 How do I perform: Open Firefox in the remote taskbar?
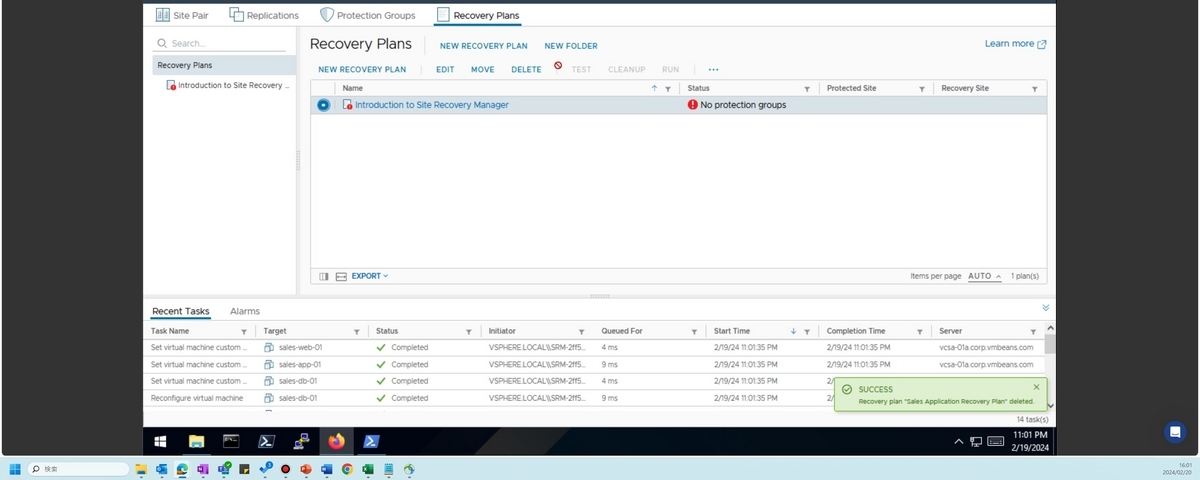point(336,441)
